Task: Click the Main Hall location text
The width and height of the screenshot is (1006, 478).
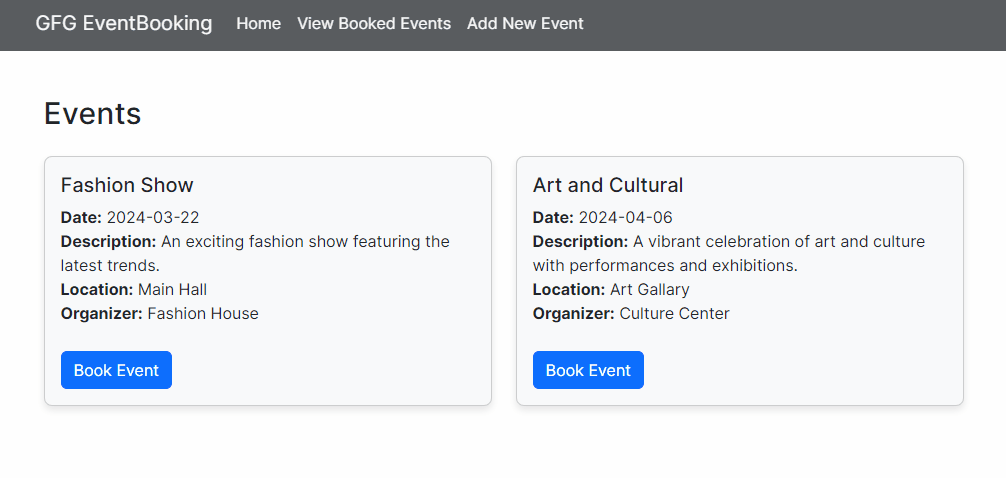Action: click(x=172, y=289)
